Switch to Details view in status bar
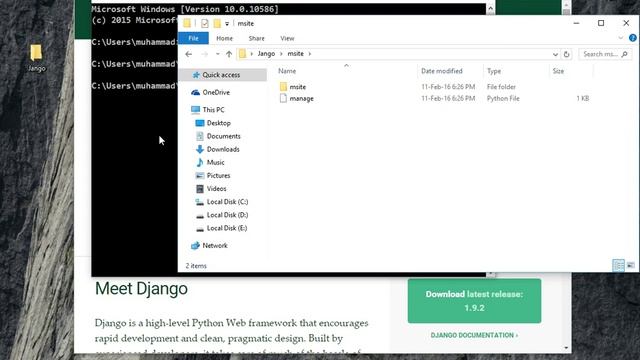Image resolution: width=640 pixels, height=360 pixels. 618,265
